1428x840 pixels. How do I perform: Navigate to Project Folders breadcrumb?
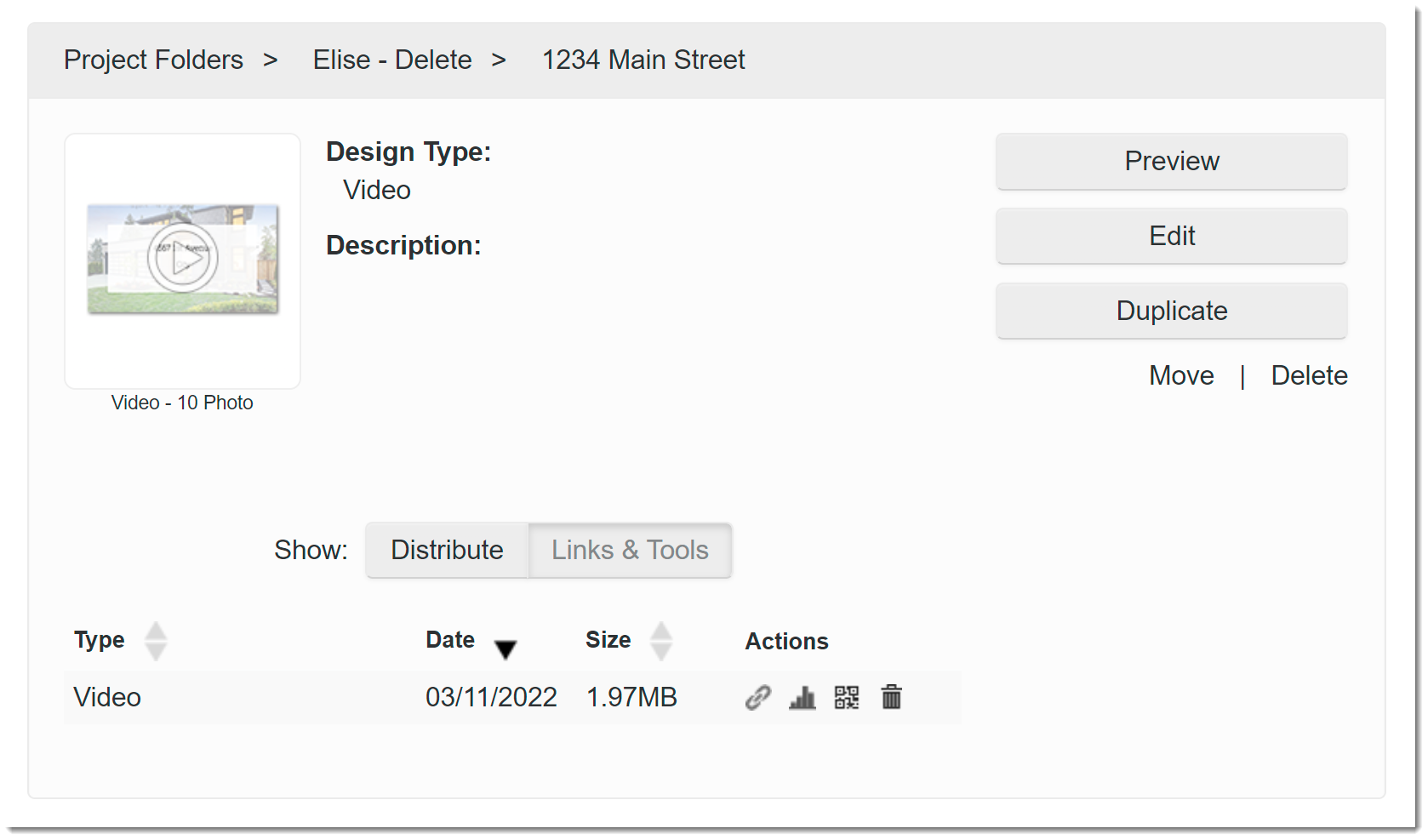(x=154, y=60)
